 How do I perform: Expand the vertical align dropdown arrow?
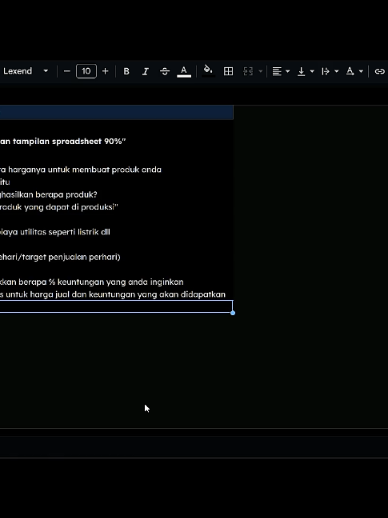[312, 71]
